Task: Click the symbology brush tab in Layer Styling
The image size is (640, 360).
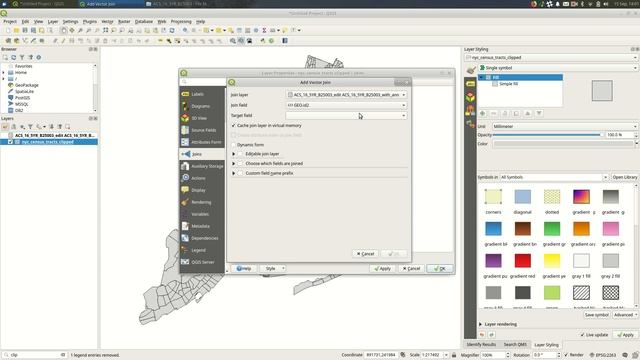Action: pyautogui.click(x=471, y=70)
